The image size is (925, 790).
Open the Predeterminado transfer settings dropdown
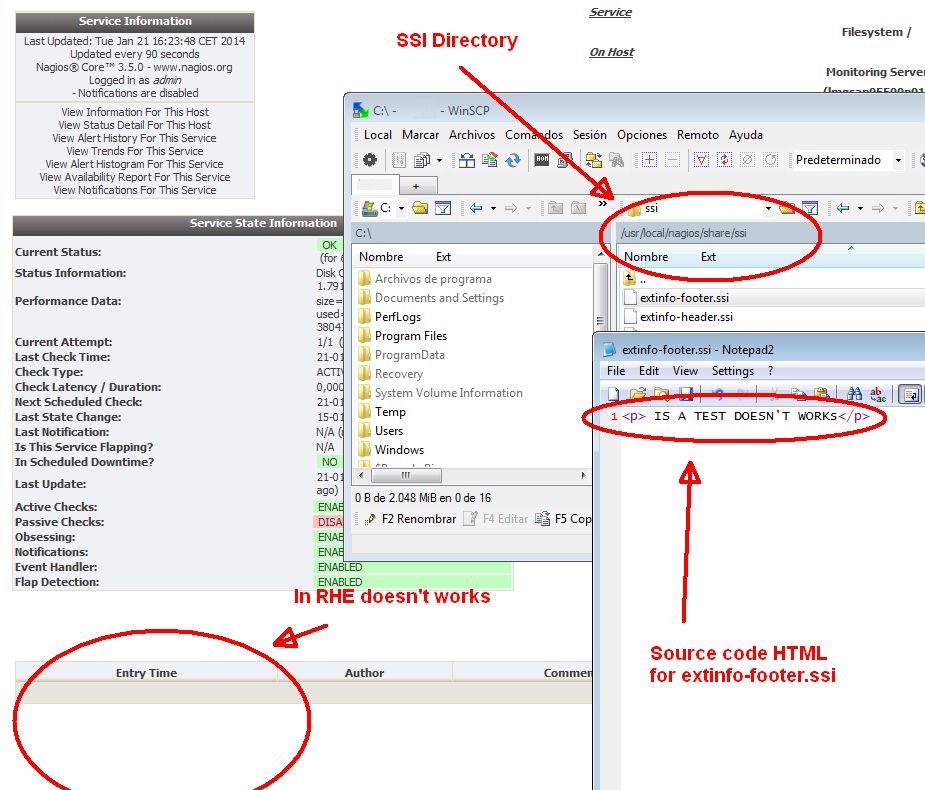(x=897, y=160)
